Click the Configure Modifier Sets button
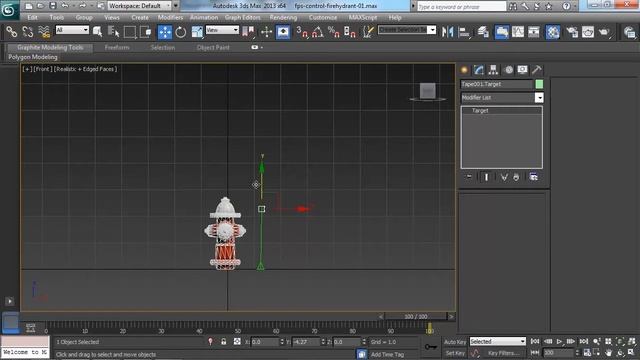The image size is (640, 360). (533, 177)
